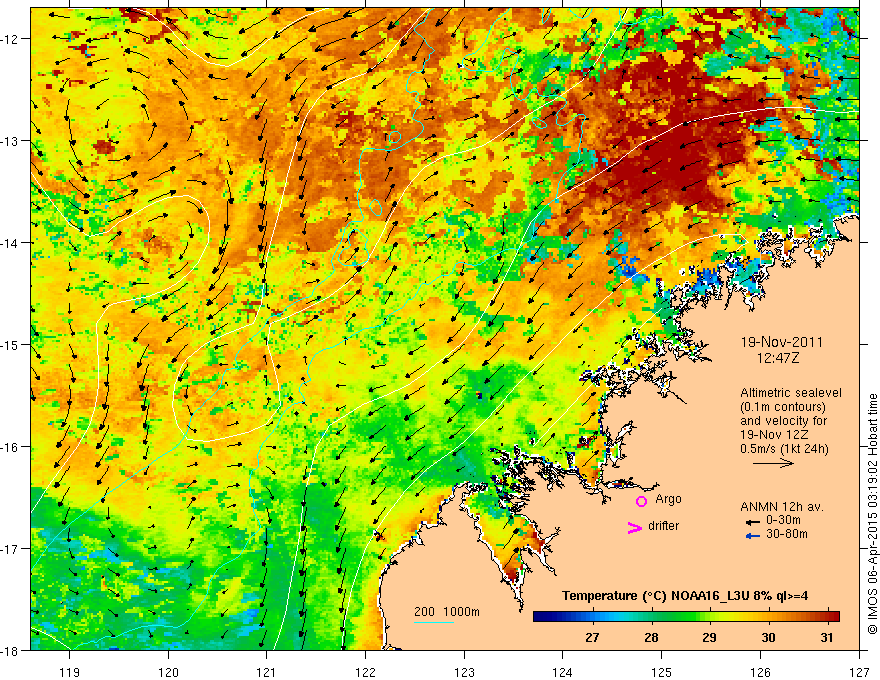Click the latitude axis label '-14'
Image resolution: width=880 pixels, height=680 pixels.
(10, 243)
